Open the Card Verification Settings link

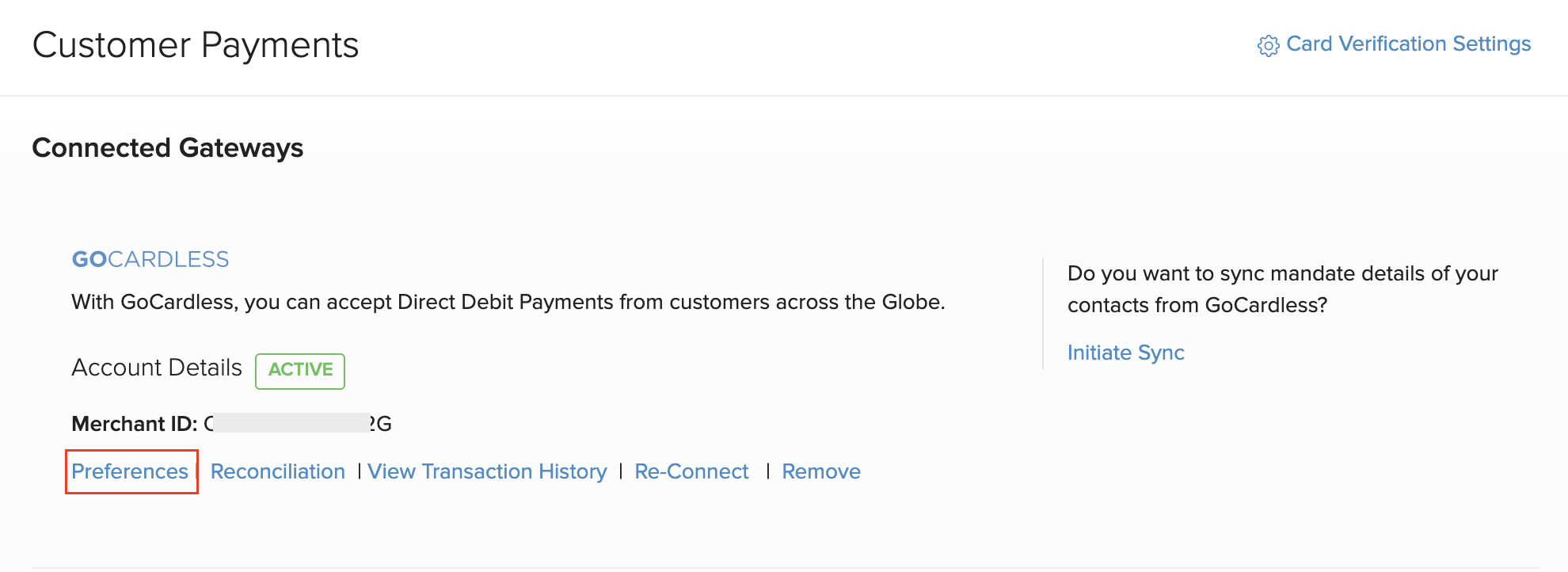point(1408,44)
